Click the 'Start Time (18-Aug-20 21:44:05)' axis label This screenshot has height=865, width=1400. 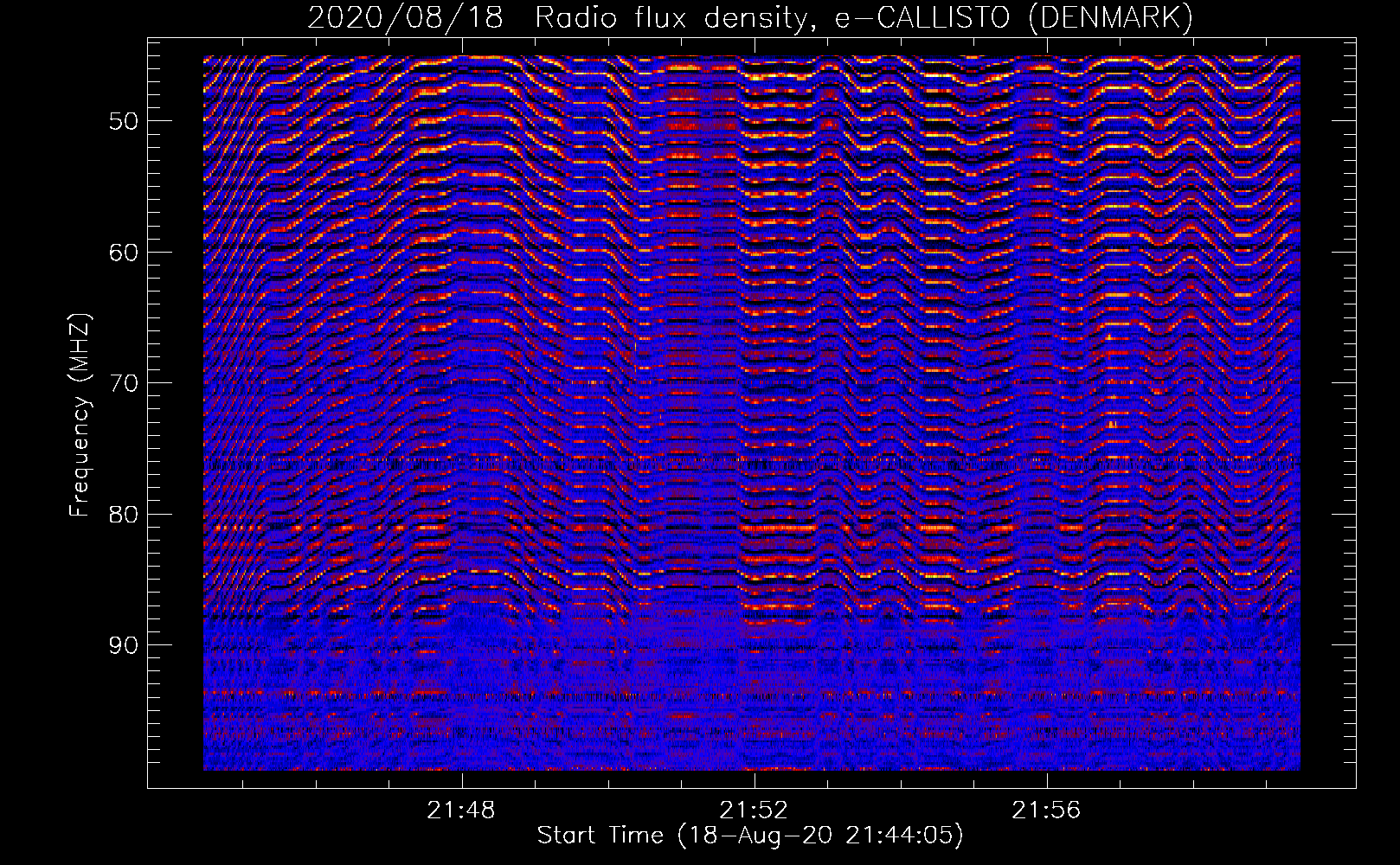[750, 836]
